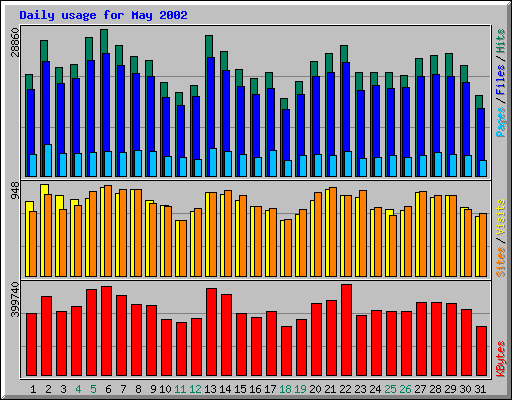Image resolution: width=512 pixels, height=400 pixels.
Task: Select the orange Sites bar for day 21
Action: (333, 232)
